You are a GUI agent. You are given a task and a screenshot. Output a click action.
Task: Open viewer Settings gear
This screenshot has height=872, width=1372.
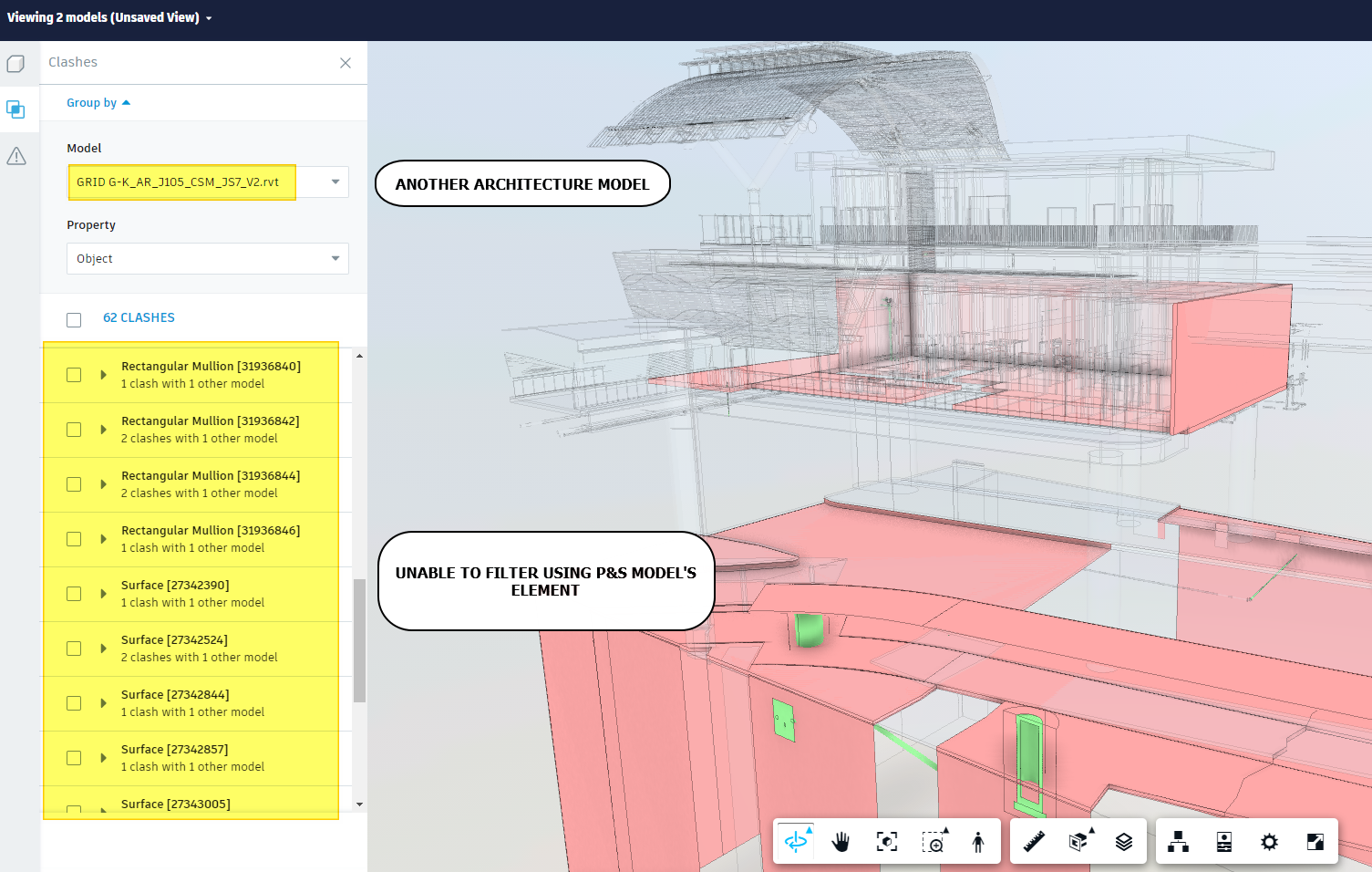pyautogui.click(x=1270, y=841)
